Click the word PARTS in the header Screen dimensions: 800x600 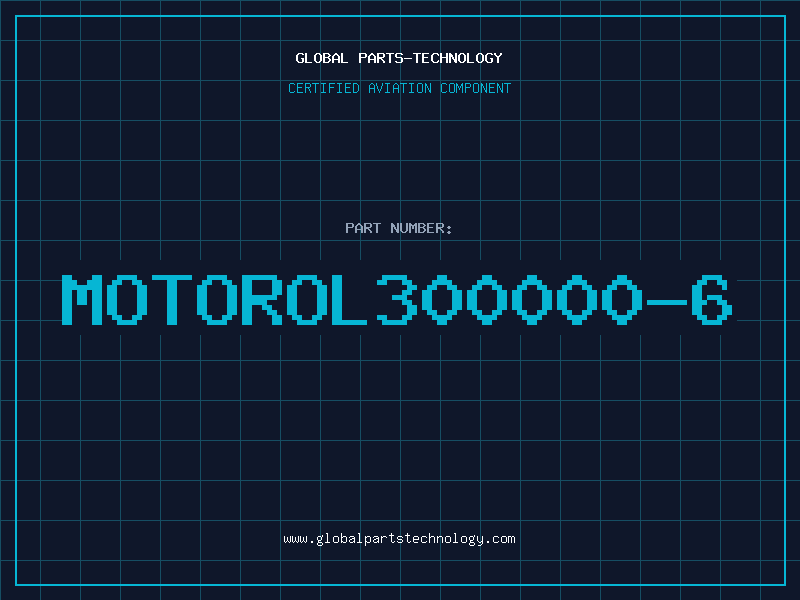tap(381, 58)
